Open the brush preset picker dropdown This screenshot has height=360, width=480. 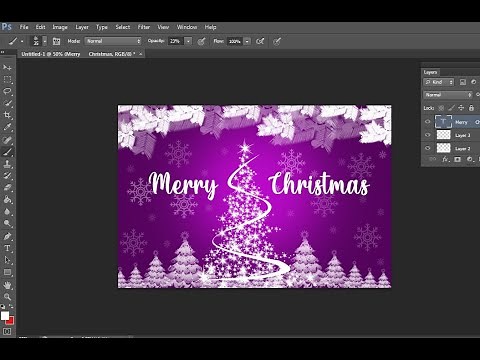[x=45, y=41]
